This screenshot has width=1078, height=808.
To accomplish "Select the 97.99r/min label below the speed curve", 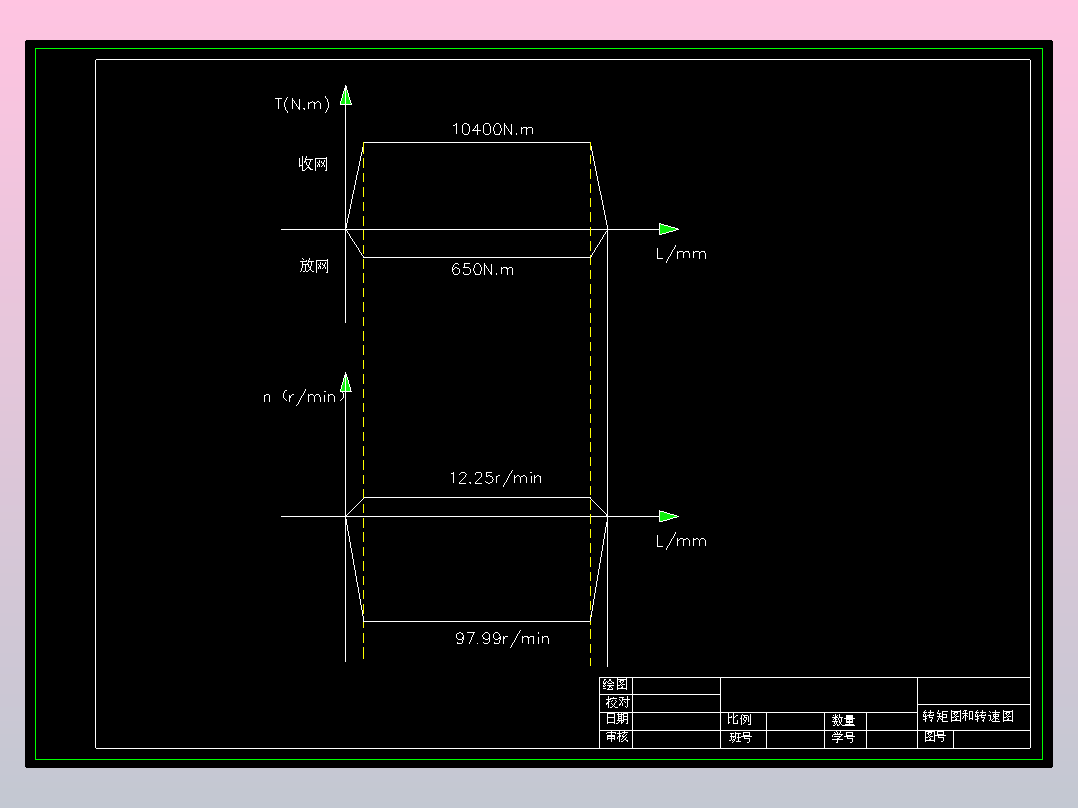I will coord(502,638).
